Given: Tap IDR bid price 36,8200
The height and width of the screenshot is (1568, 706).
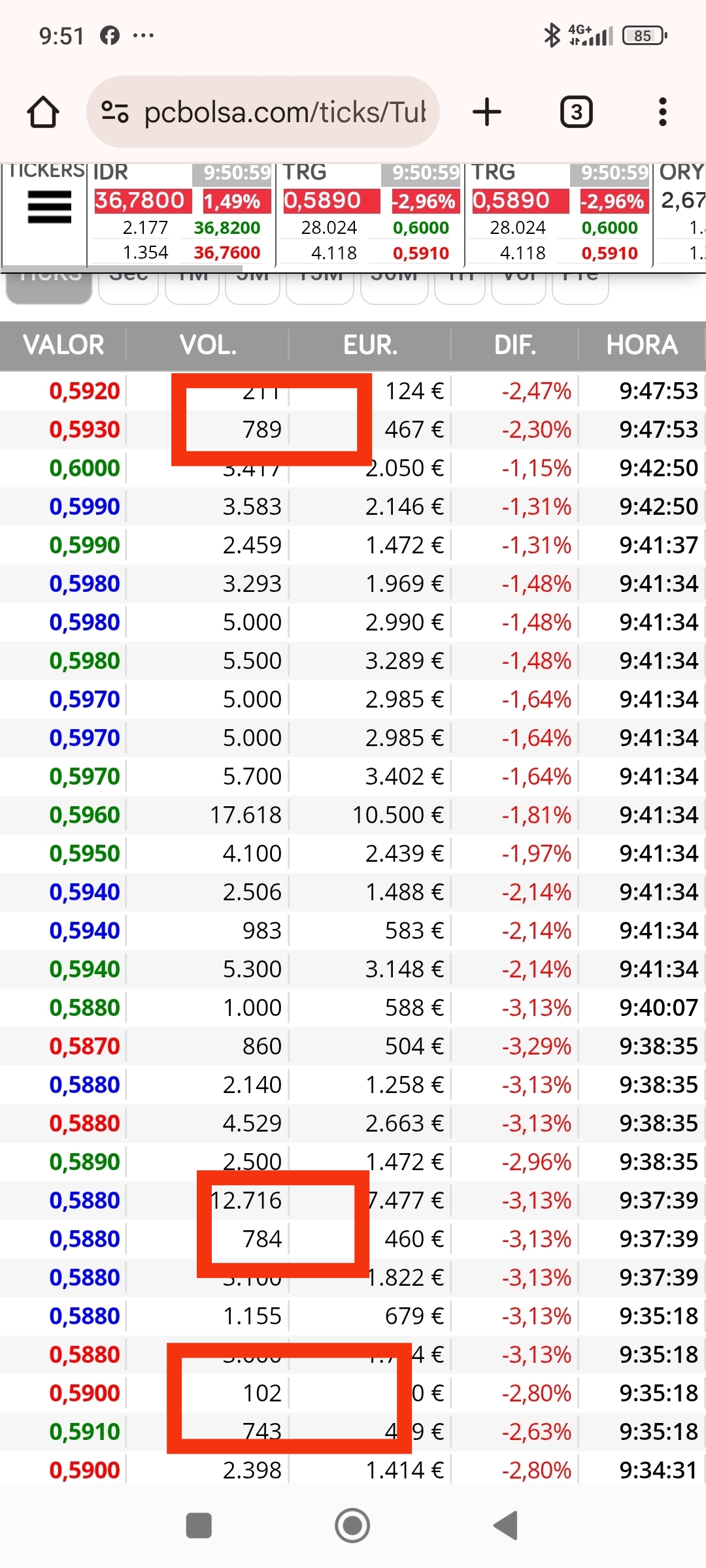Looking at the screenshot, I should (x=227, y=227).
